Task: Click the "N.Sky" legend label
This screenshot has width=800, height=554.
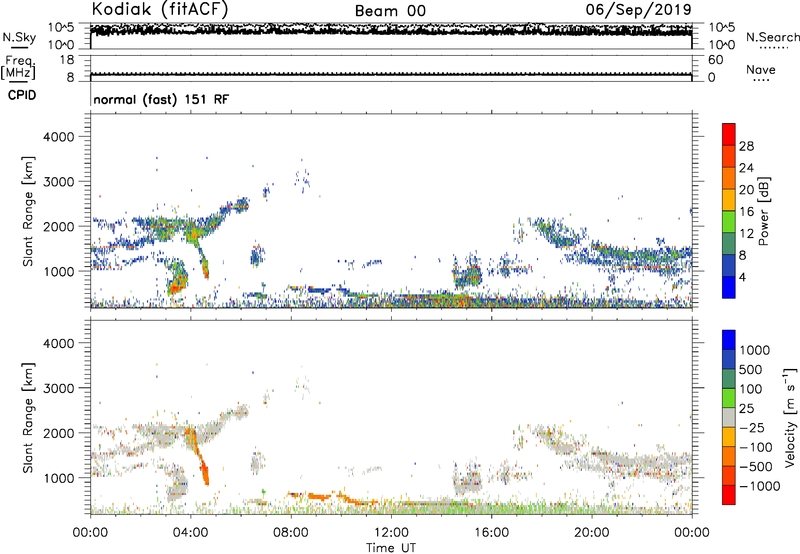Action: click(19, 37)
